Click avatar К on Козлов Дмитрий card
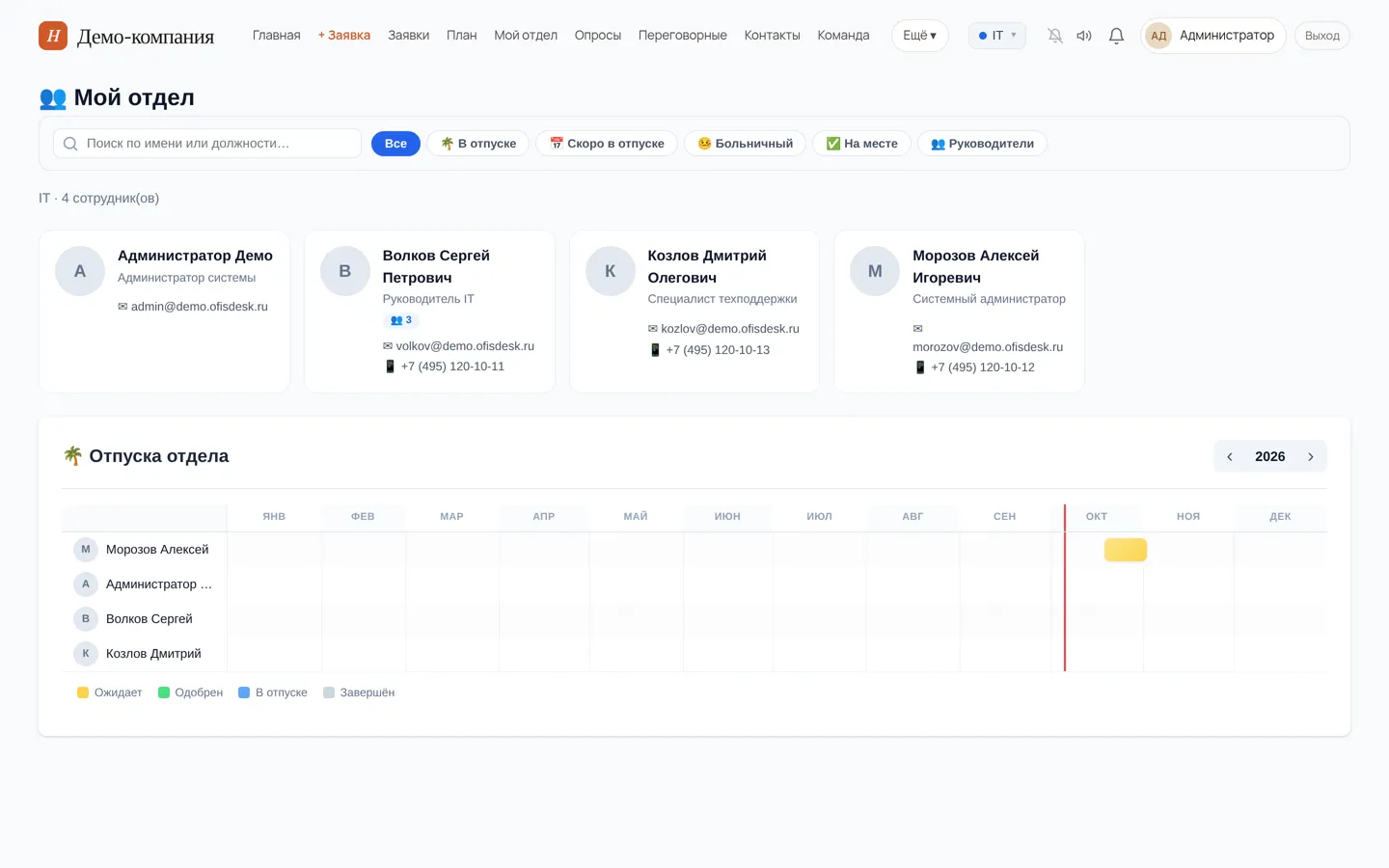This screenshot has width=1389, height=868. coord(611,271)
